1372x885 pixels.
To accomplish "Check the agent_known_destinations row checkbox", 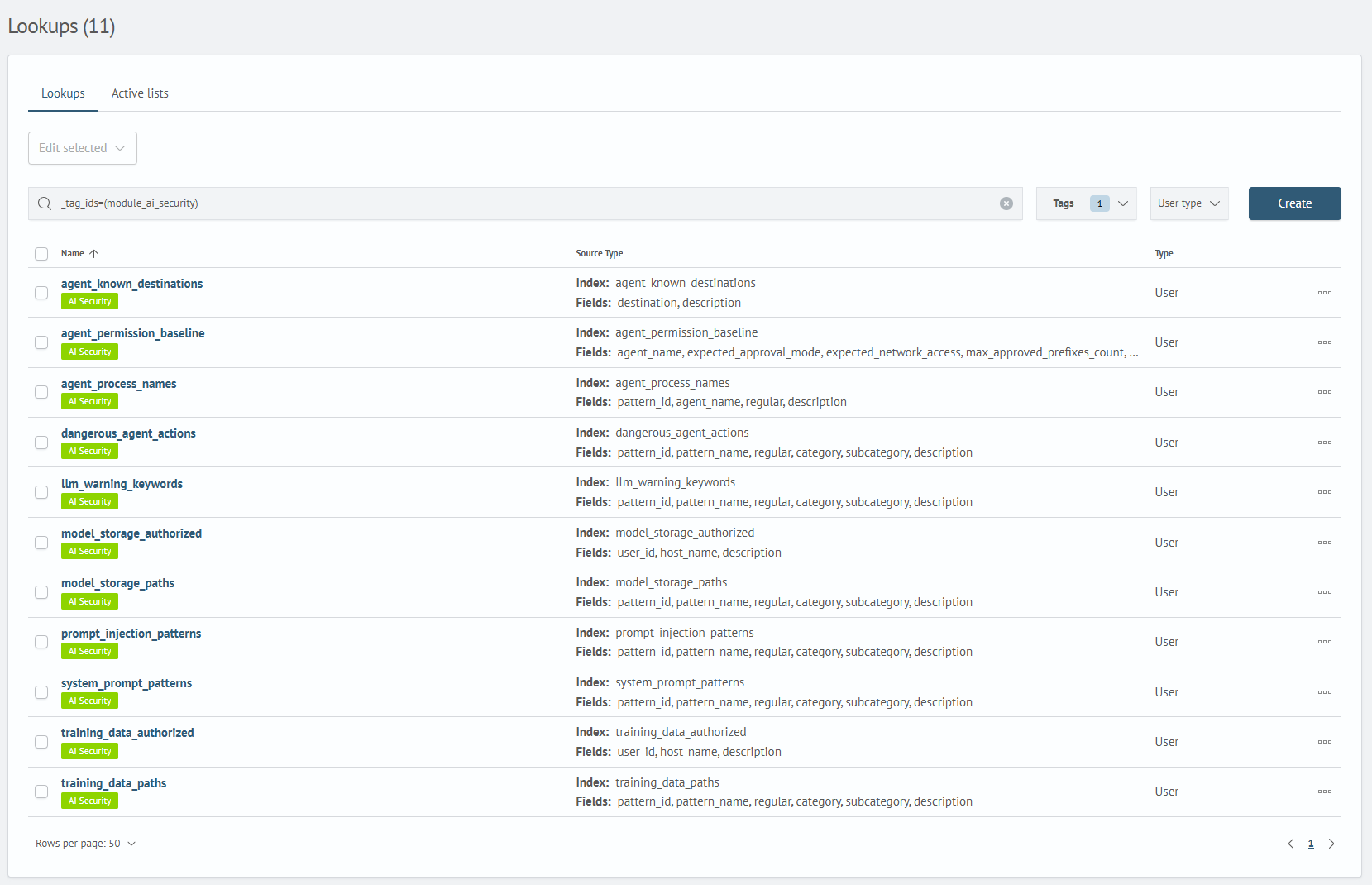I will [41, 293].
